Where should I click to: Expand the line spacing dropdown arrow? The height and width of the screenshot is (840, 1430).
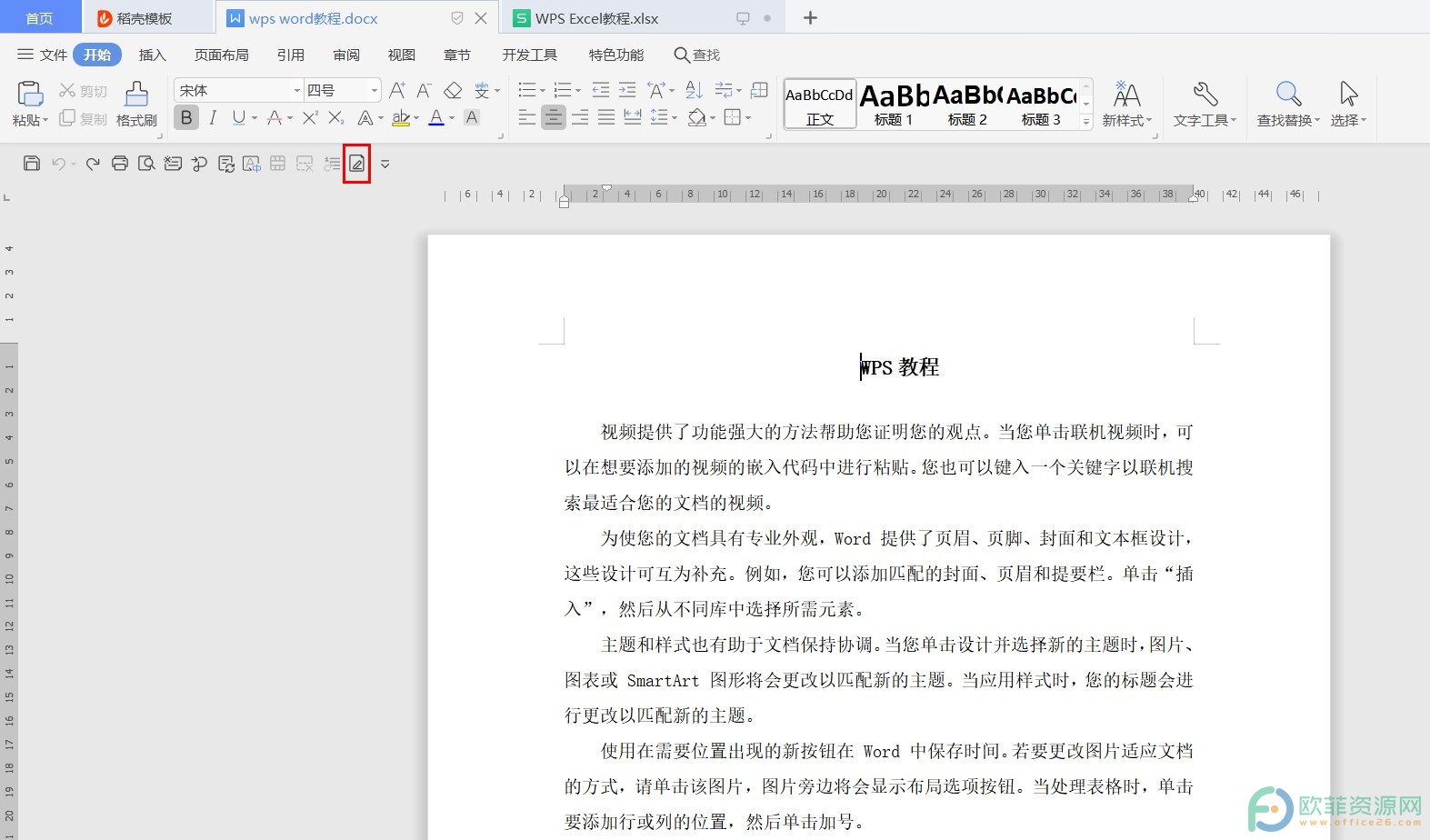pyautogui.click(x=675, y=118)
